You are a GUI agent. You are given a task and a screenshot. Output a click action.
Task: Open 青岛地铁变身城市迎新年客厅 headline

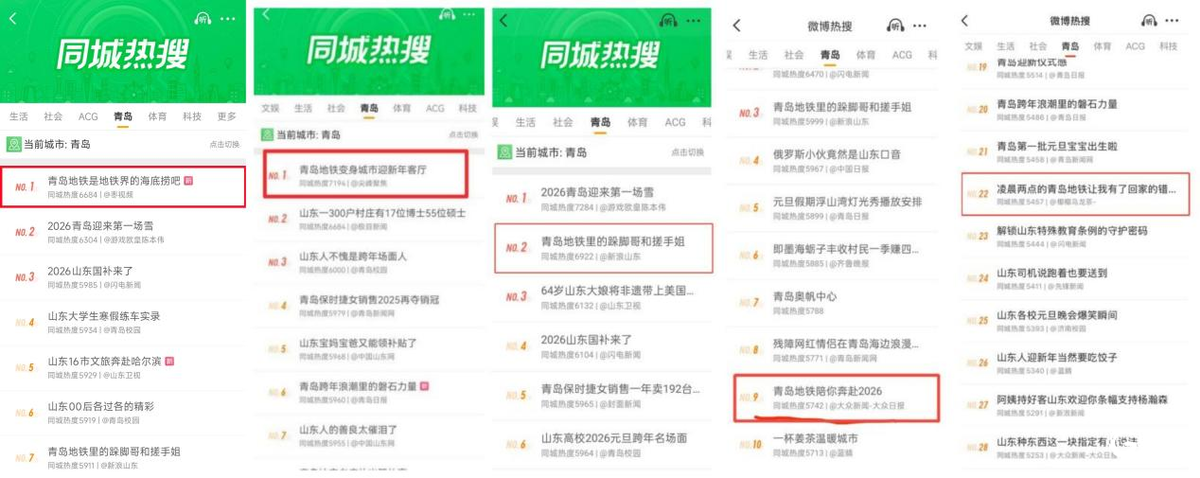(x=364, y=170)
